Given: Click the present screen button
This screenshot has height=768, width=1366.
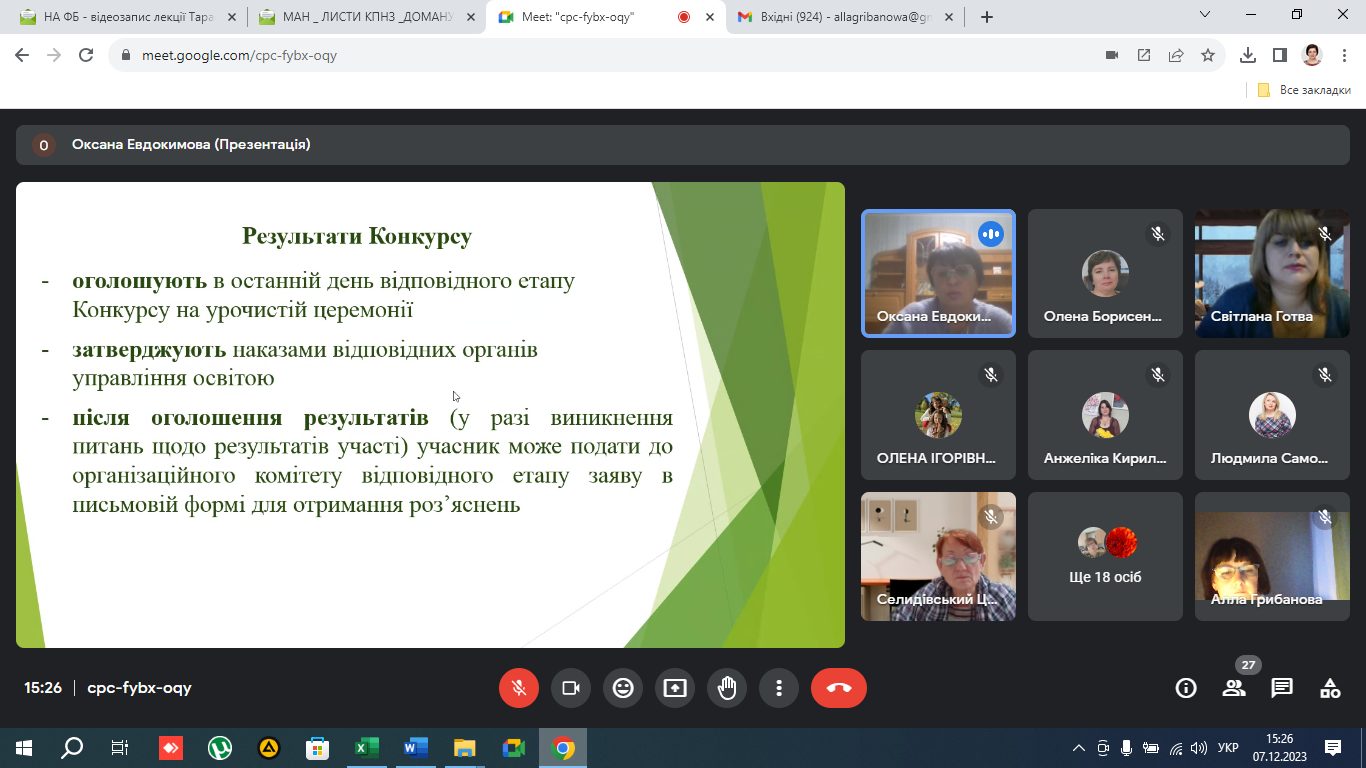Looking at the screenshot, I should tap(675, 688).
